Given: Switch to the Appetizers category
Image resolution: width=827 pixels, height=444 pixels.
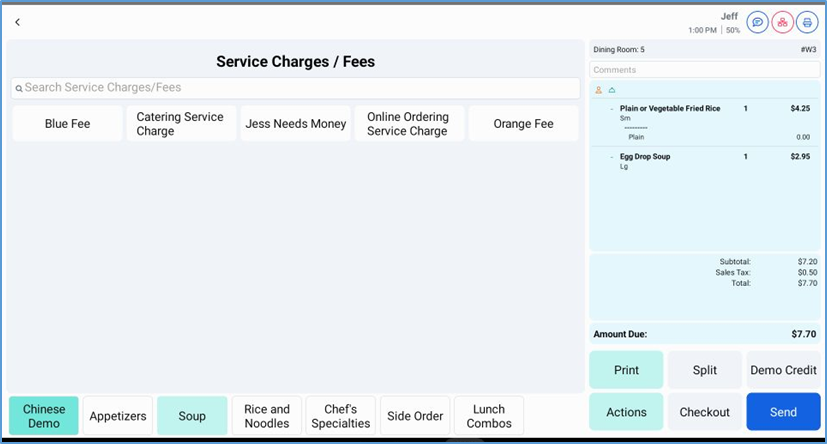Looking at the screenshot, I should 118,416.
